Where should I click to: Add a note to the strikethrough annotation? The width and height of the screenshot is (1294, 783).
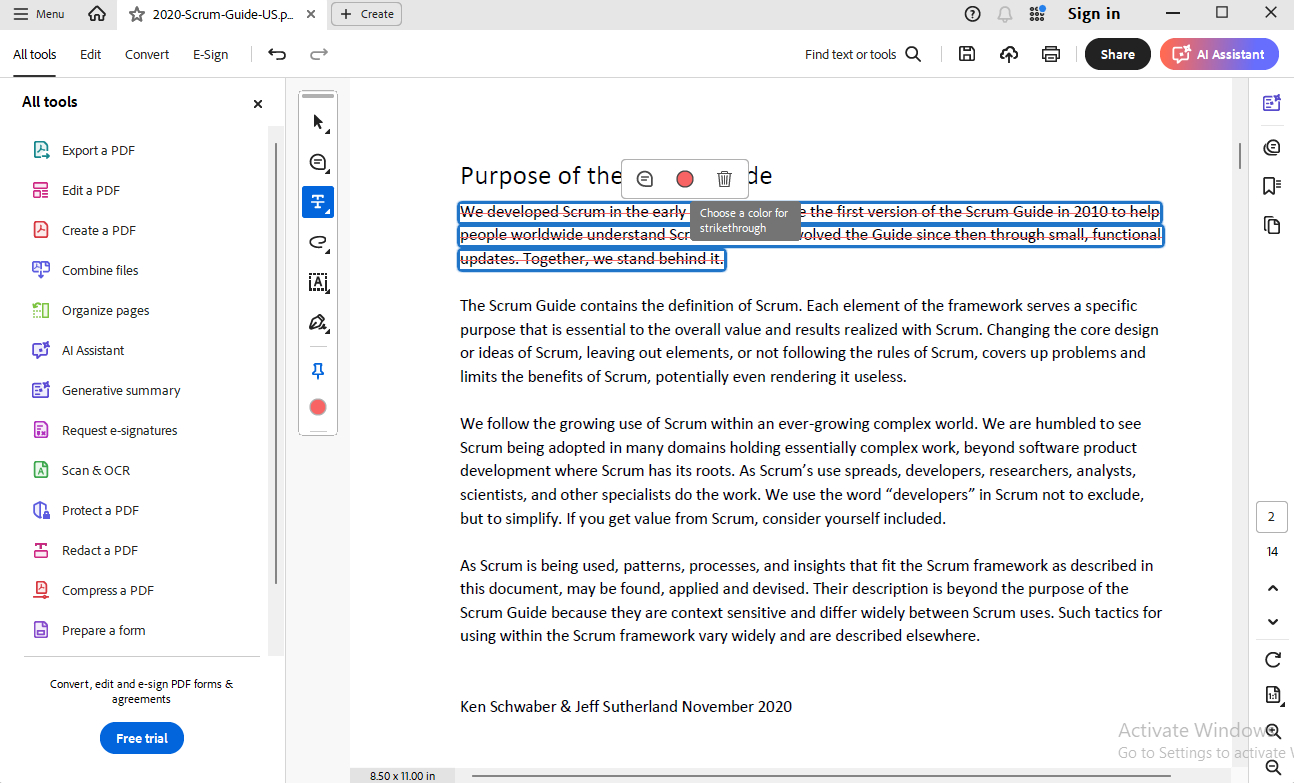(x=645, y=179)
